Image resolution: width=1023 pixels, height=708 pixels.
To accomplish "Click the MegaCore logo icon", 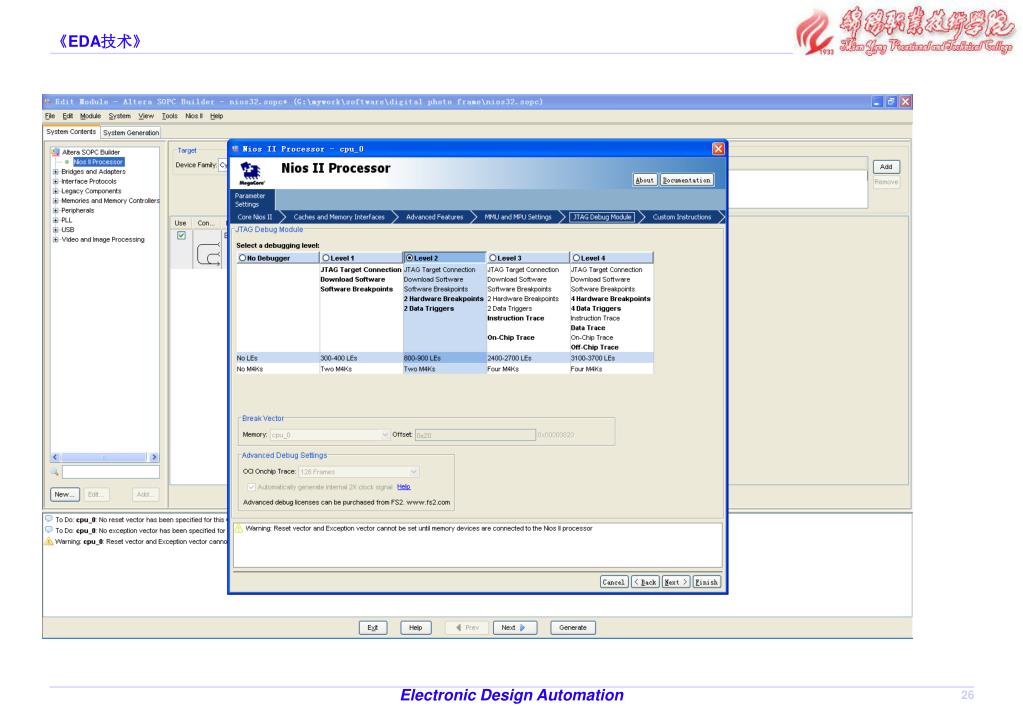I will (251, 173).
